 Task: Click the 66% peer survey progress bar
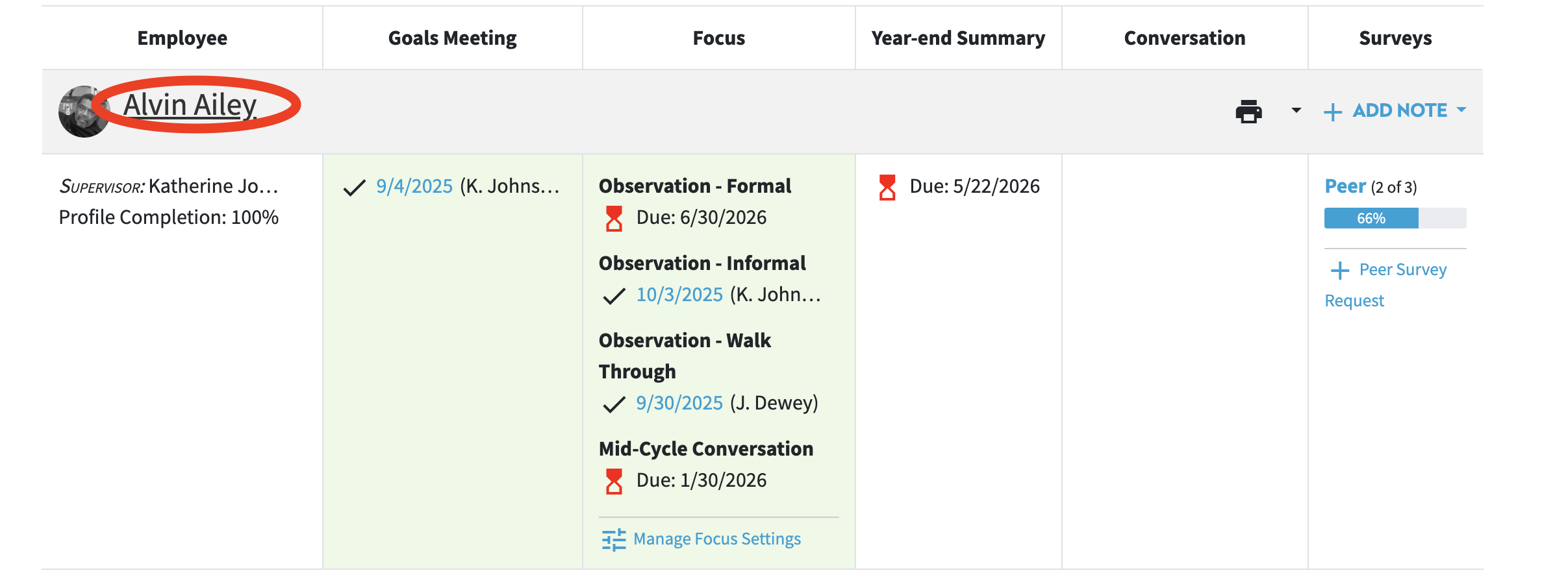[x=1395, y=219]
